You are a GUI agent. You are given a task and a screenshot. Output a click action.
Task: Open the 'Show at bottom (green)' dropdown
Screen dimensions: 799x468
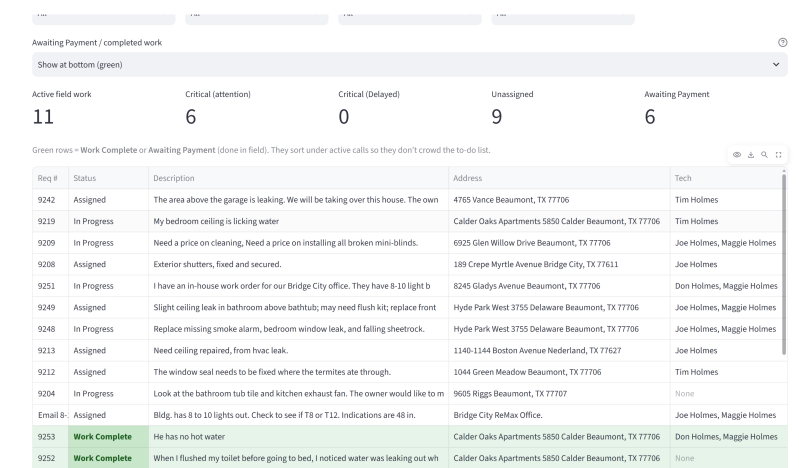pos(410,65)
